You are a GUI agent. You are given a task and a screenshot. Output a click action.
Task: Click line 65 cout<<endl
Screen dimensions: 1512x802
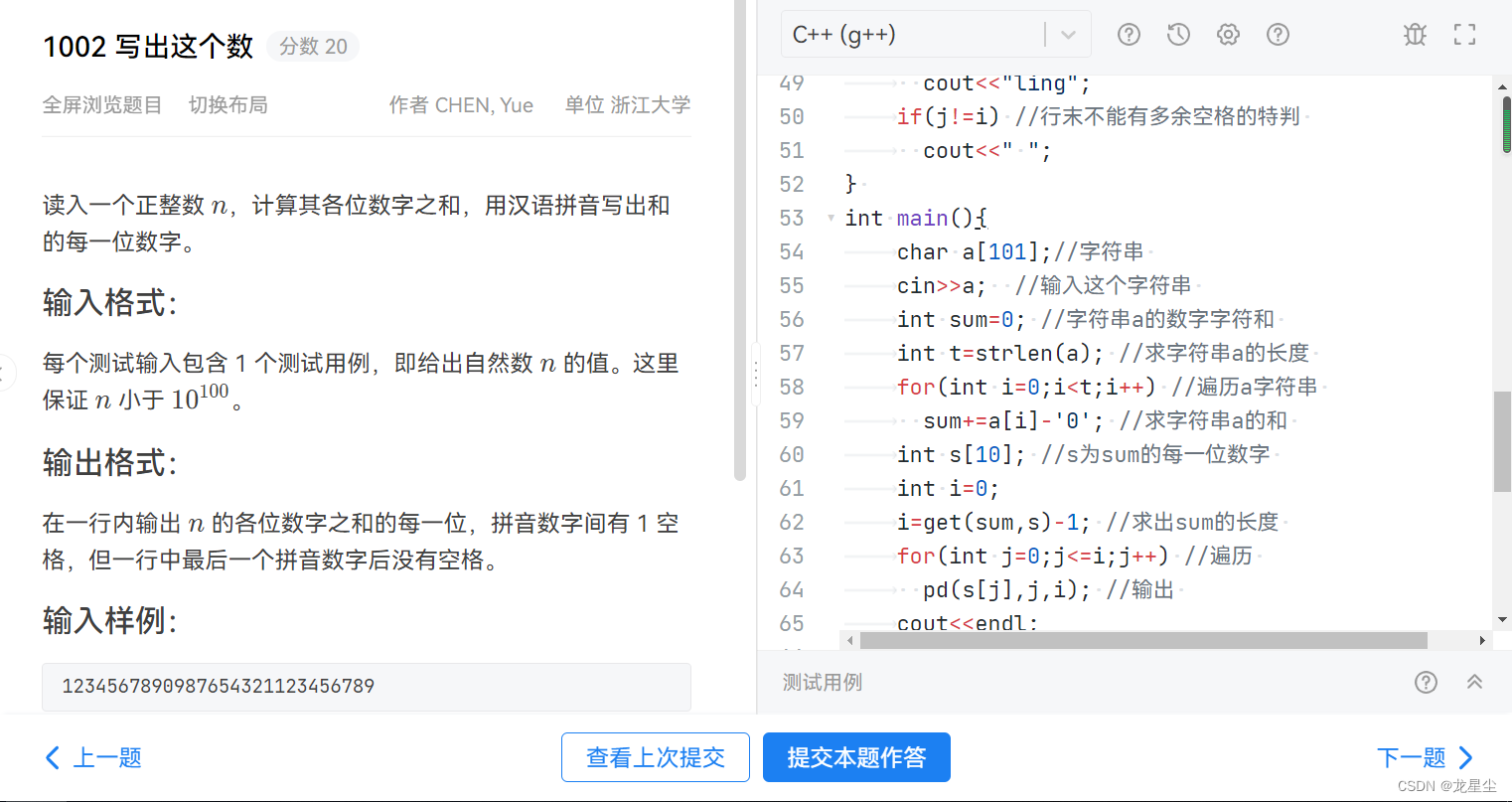tap(968, 623)
